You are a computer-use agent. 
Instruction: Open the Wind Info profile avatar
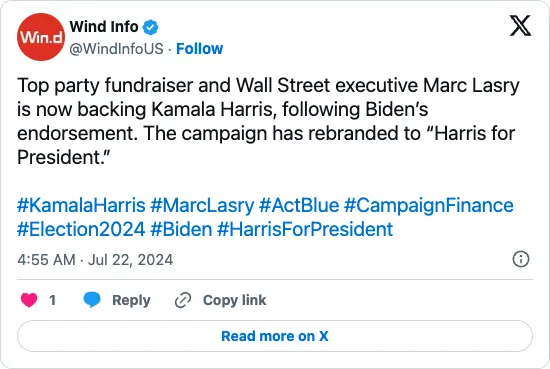tap(41, 37)
